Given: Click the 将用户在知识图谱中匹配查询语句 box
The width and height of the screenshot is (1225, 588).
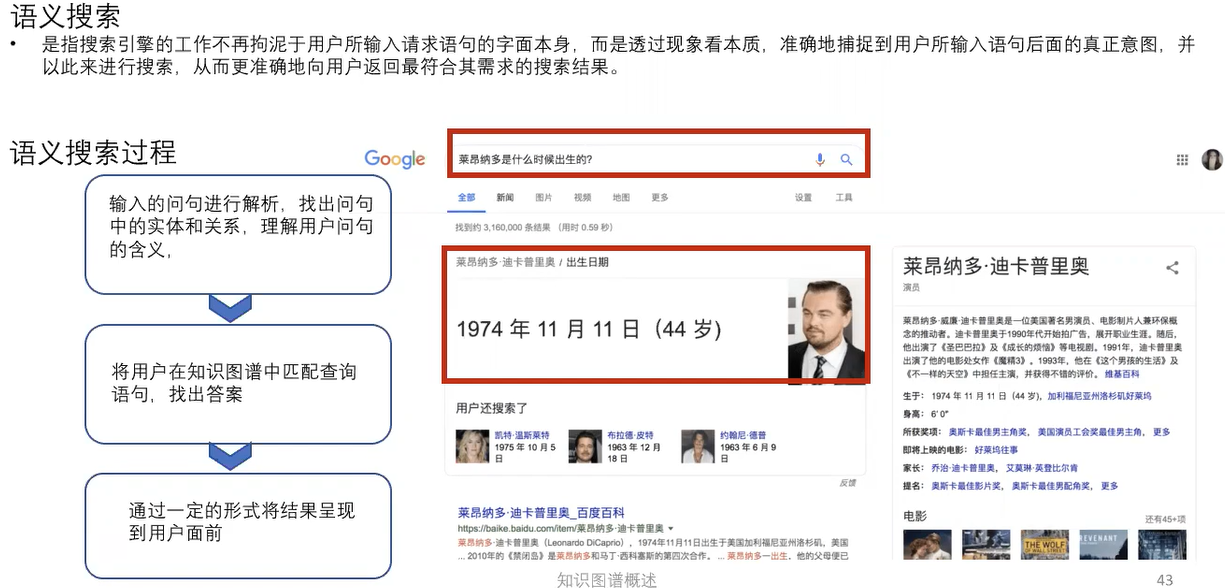Looking at the screenshot, I should point(237,385).
